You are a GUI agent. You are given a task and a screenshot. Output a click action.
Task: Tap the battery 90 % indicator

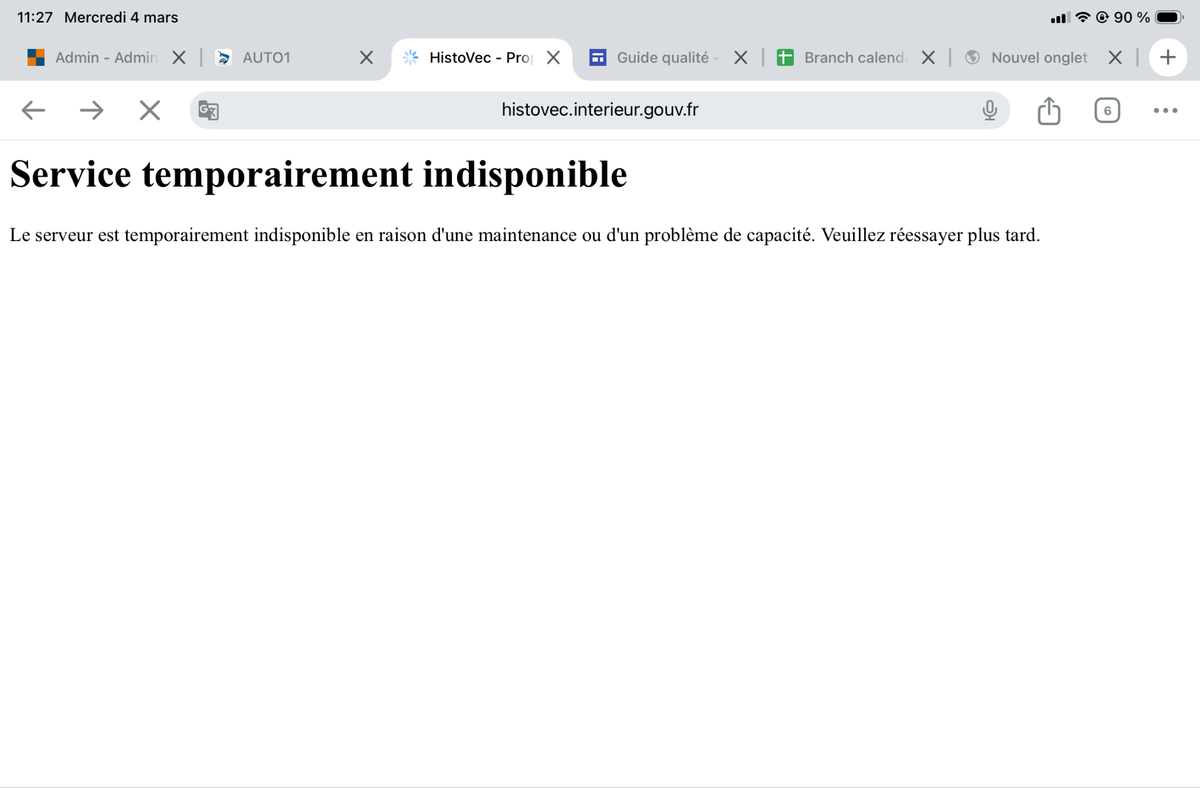click(1149, 17)
